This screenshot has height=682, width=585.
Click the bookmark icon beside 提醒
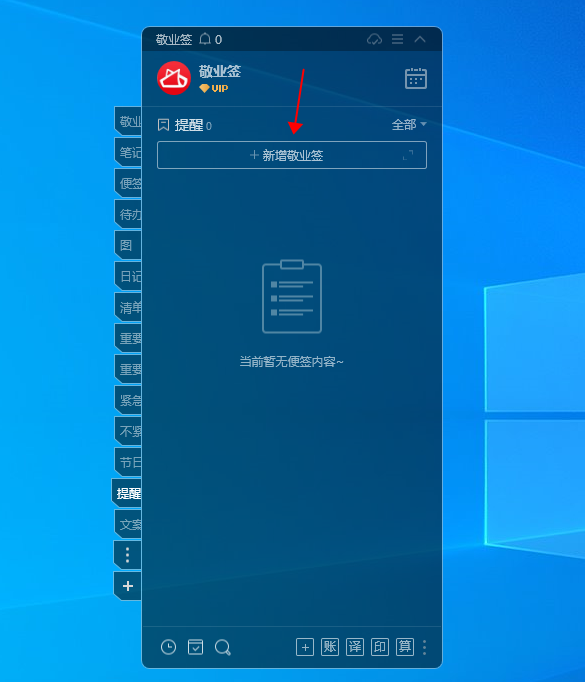(x=163, y=125)
